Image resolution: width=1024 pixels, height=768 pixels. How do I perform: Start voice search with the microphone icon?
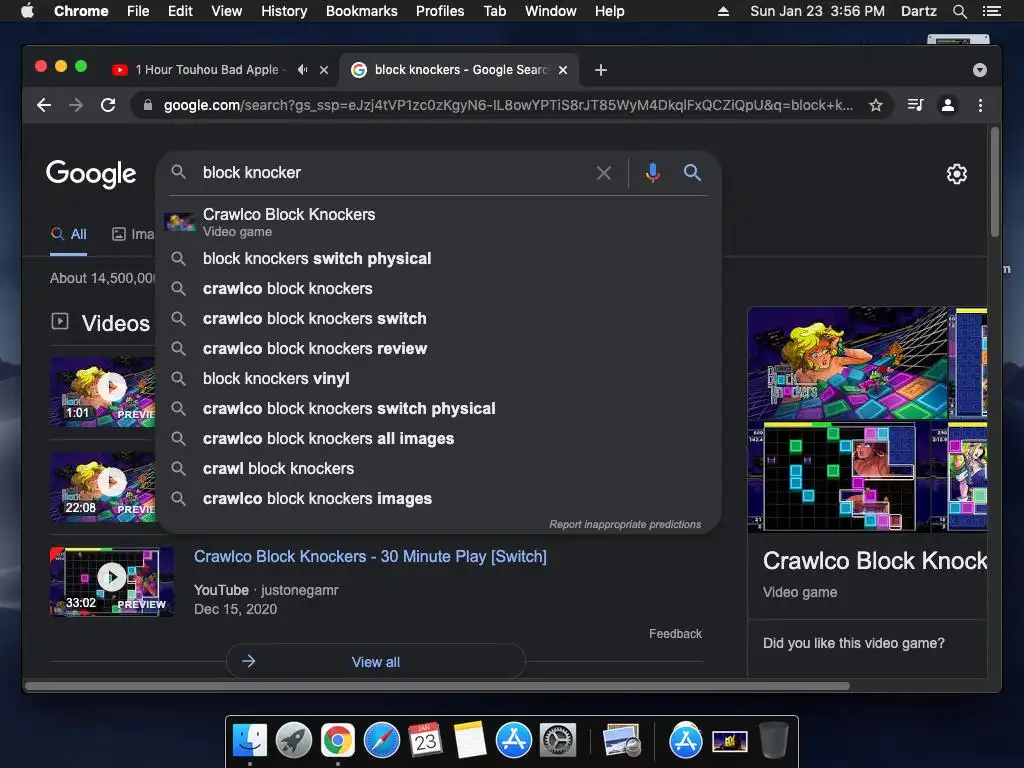pyautogui.click(x=652, y=172)
